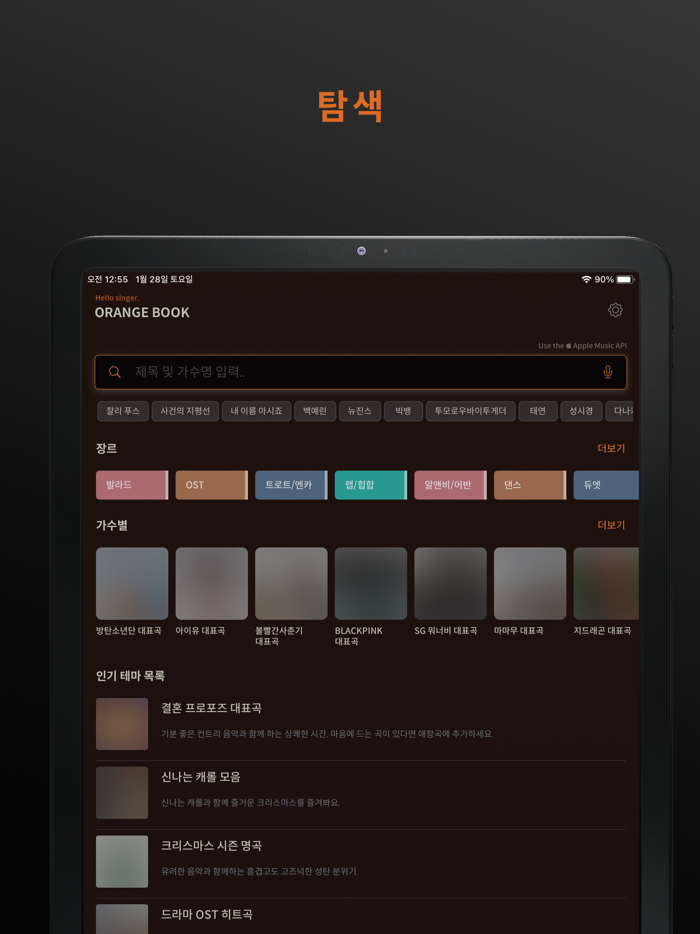This screenshot has width=700, height=934.
Task: Tap the search magnifier icon
Action: (115, 372)
